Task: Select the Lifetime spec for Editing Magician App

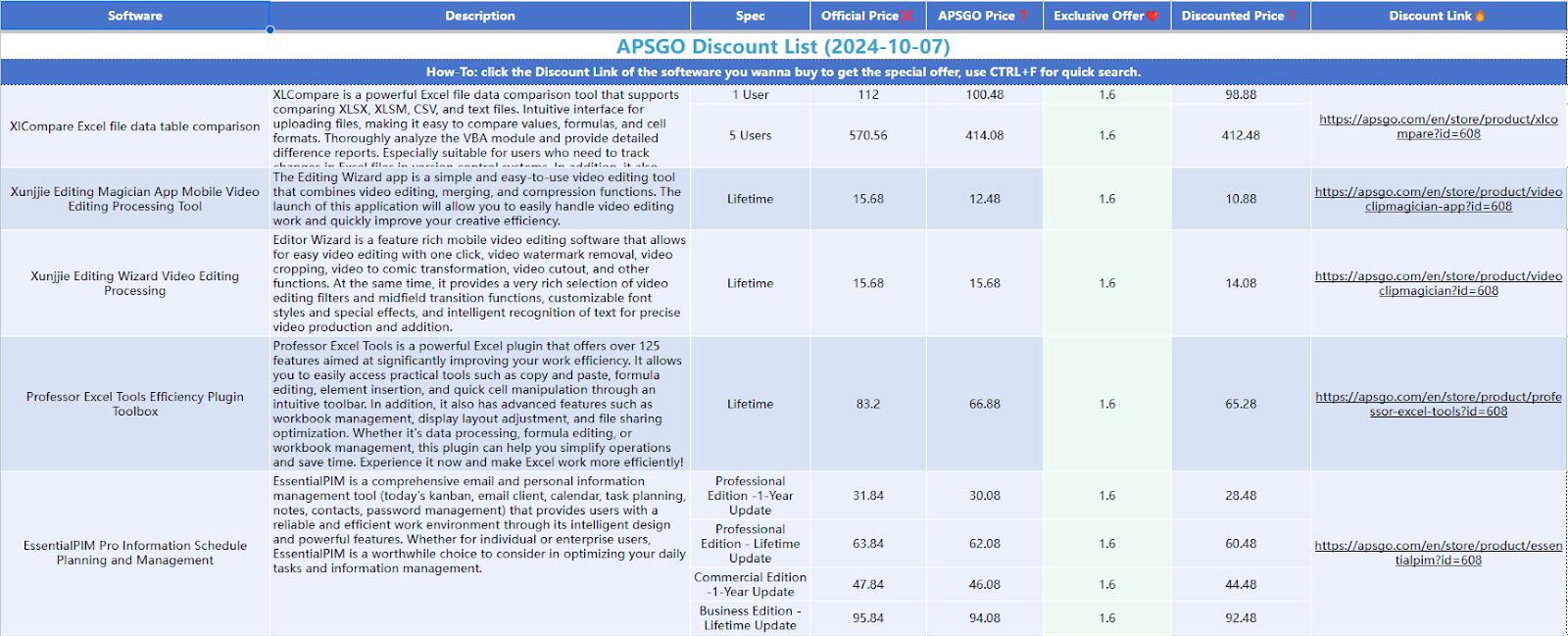Action: [751, 199]
